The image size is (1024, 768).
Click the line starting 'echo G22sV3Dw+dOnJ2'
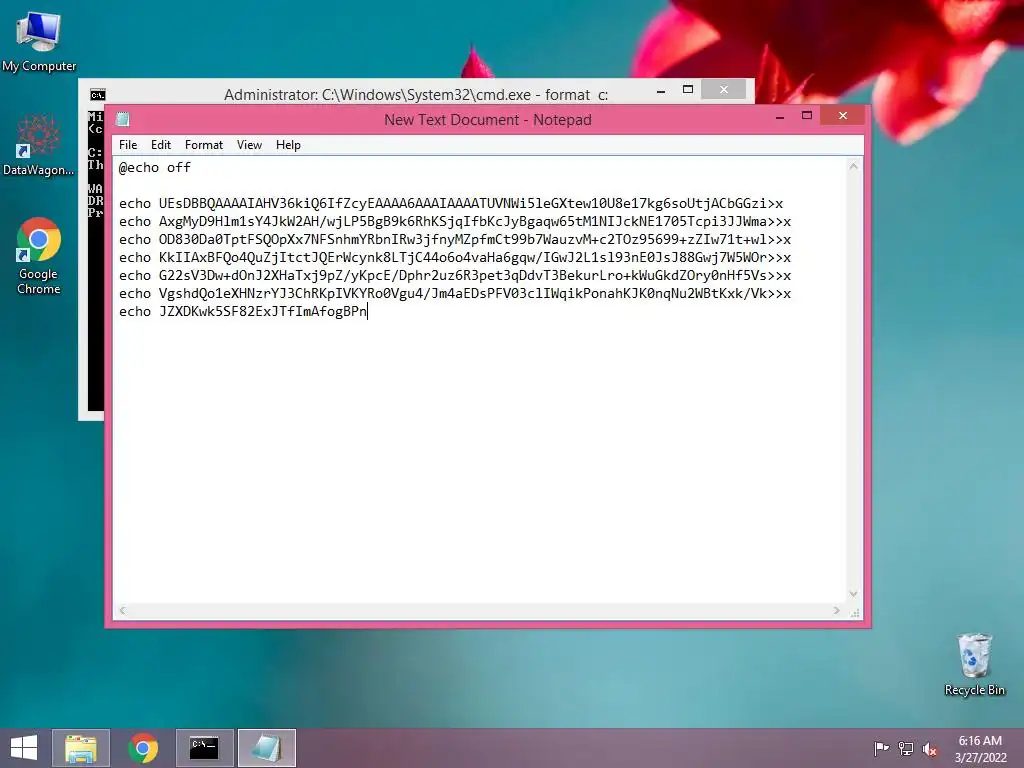pos(455,276)
